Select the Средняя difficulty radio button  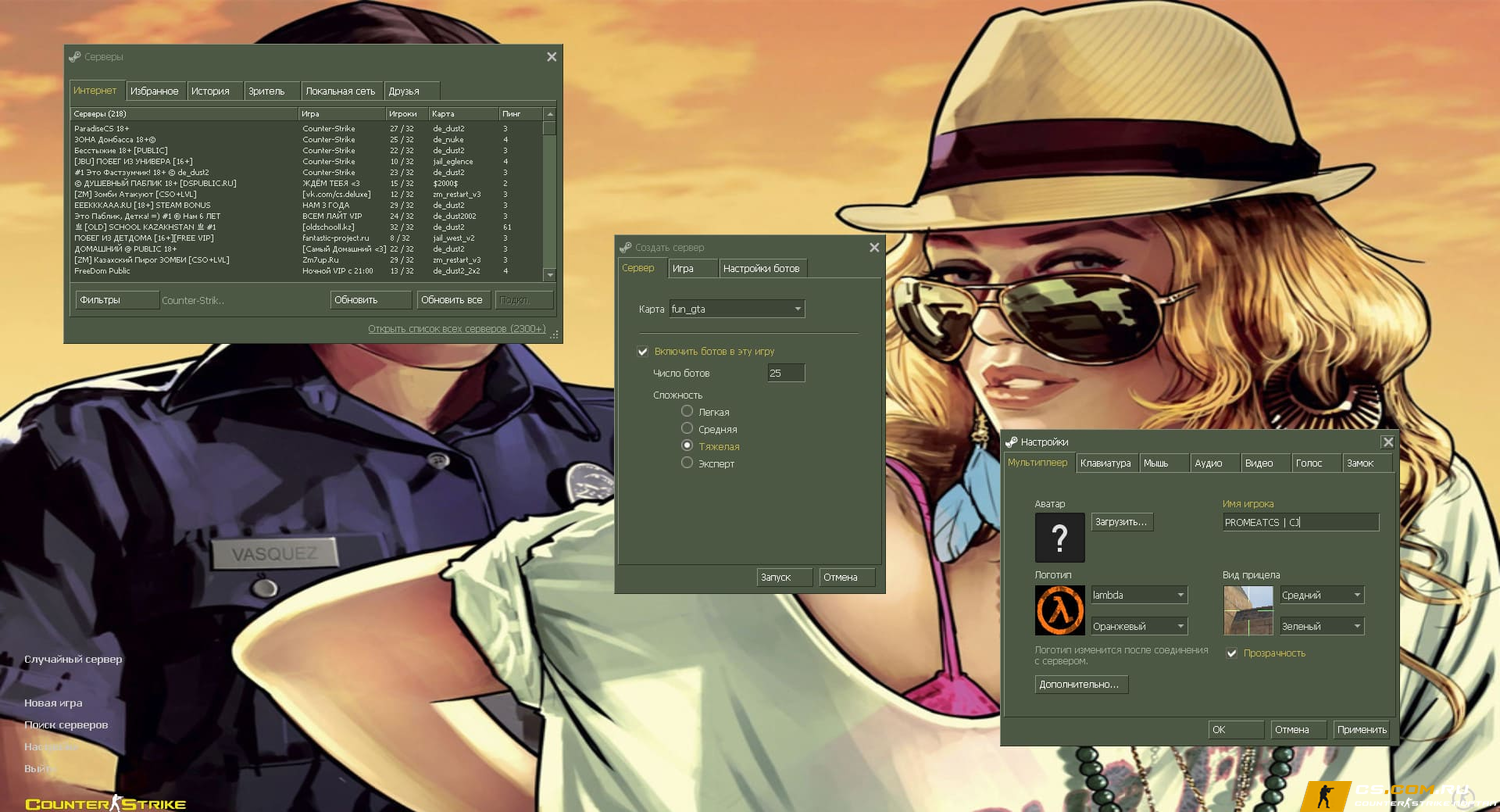click(x=687, y=428)
